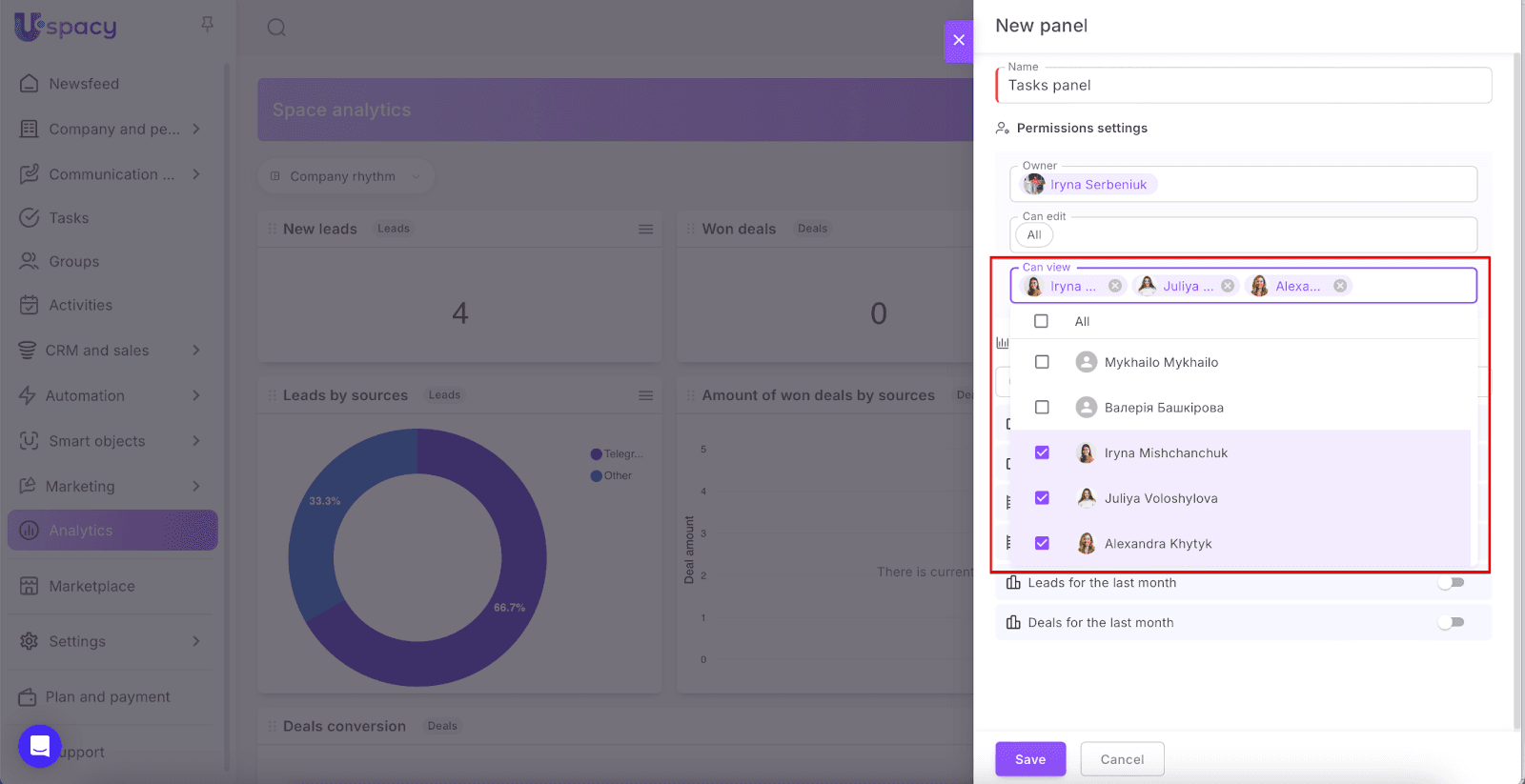Enable Leads for the last month toggle

point(1451,583)
